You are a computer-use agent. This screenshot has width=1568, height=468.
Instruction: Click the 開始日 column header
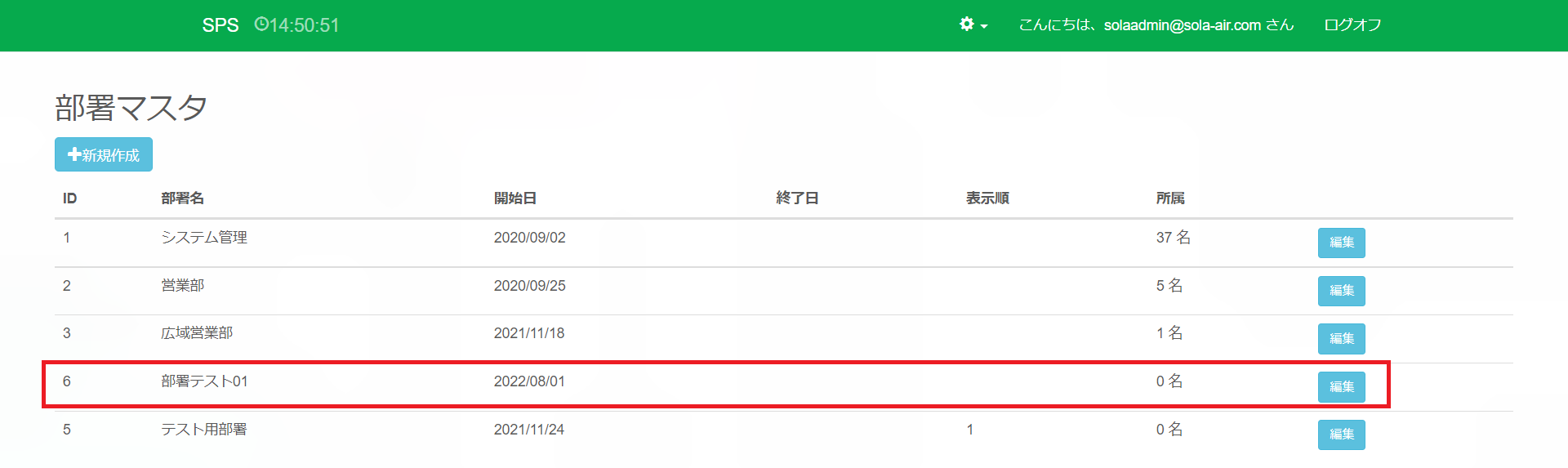(514, 198)
